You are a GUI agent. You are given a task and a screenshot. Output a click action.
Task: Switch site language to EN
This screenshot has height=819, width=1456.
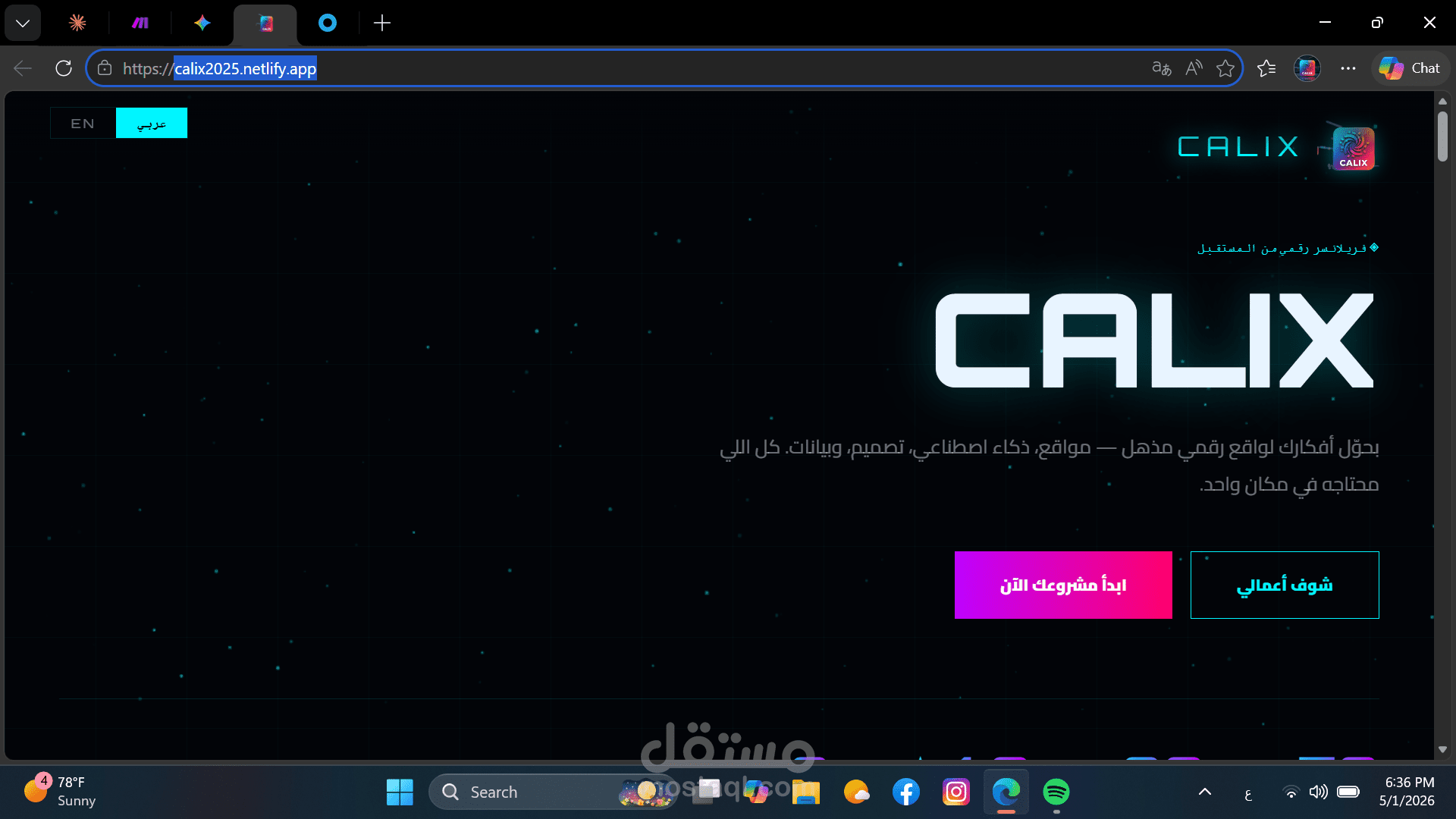pos(83,123)
